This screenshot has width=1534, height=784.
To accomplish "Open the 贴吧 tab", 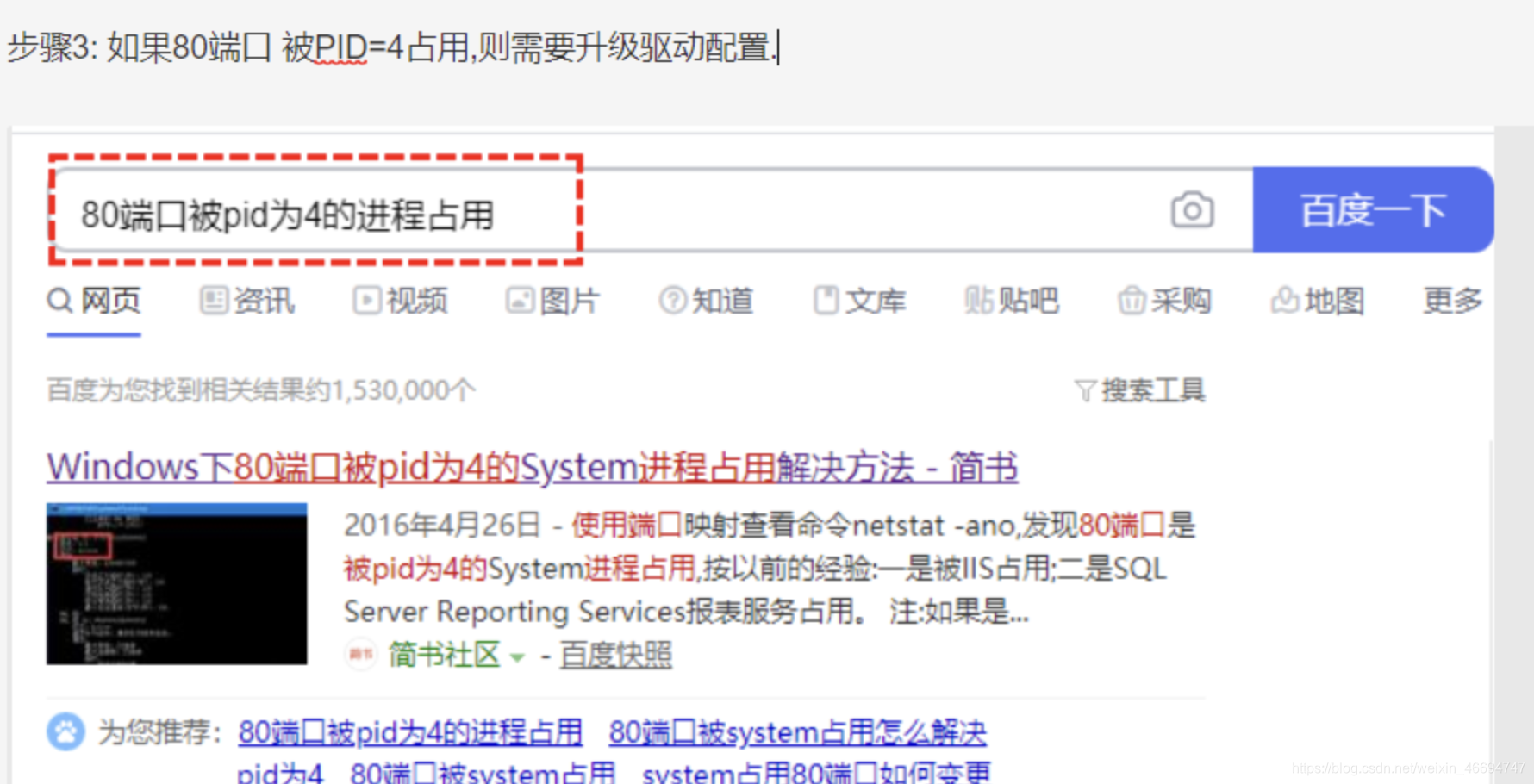I will click(1012, 301).
